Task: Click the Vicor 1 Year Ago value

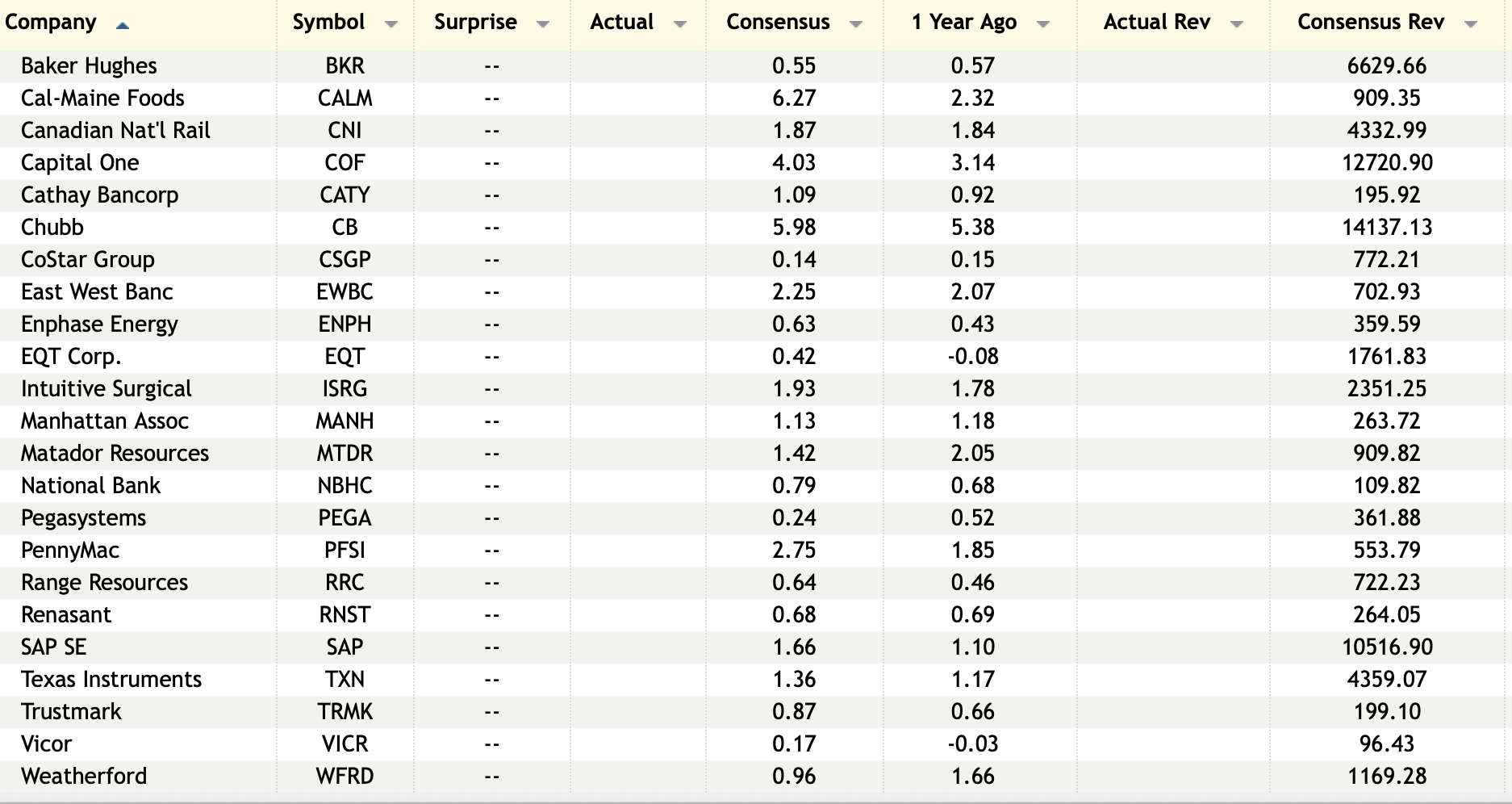Action: pyautogui.click(x=972, y=744)
